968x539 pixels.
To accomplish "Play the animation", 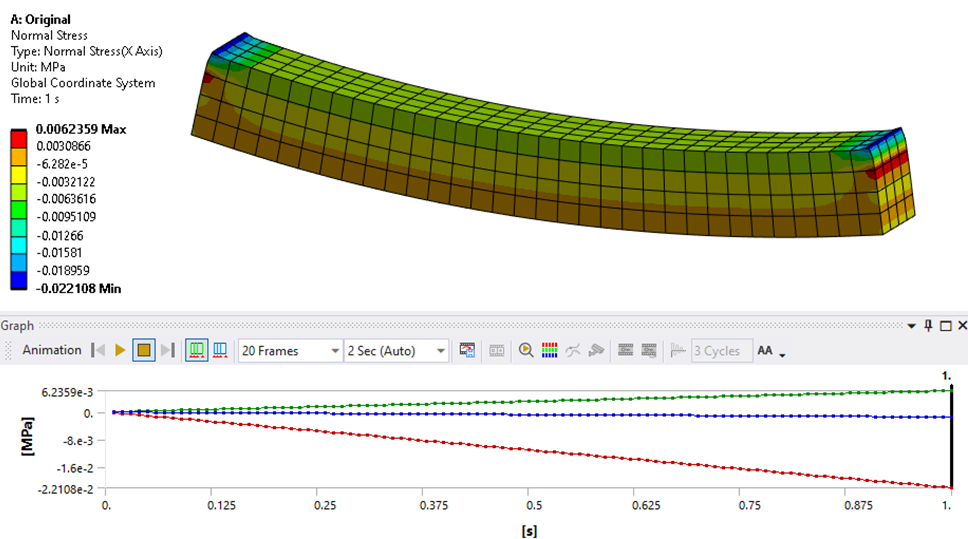I will point(120,350).
